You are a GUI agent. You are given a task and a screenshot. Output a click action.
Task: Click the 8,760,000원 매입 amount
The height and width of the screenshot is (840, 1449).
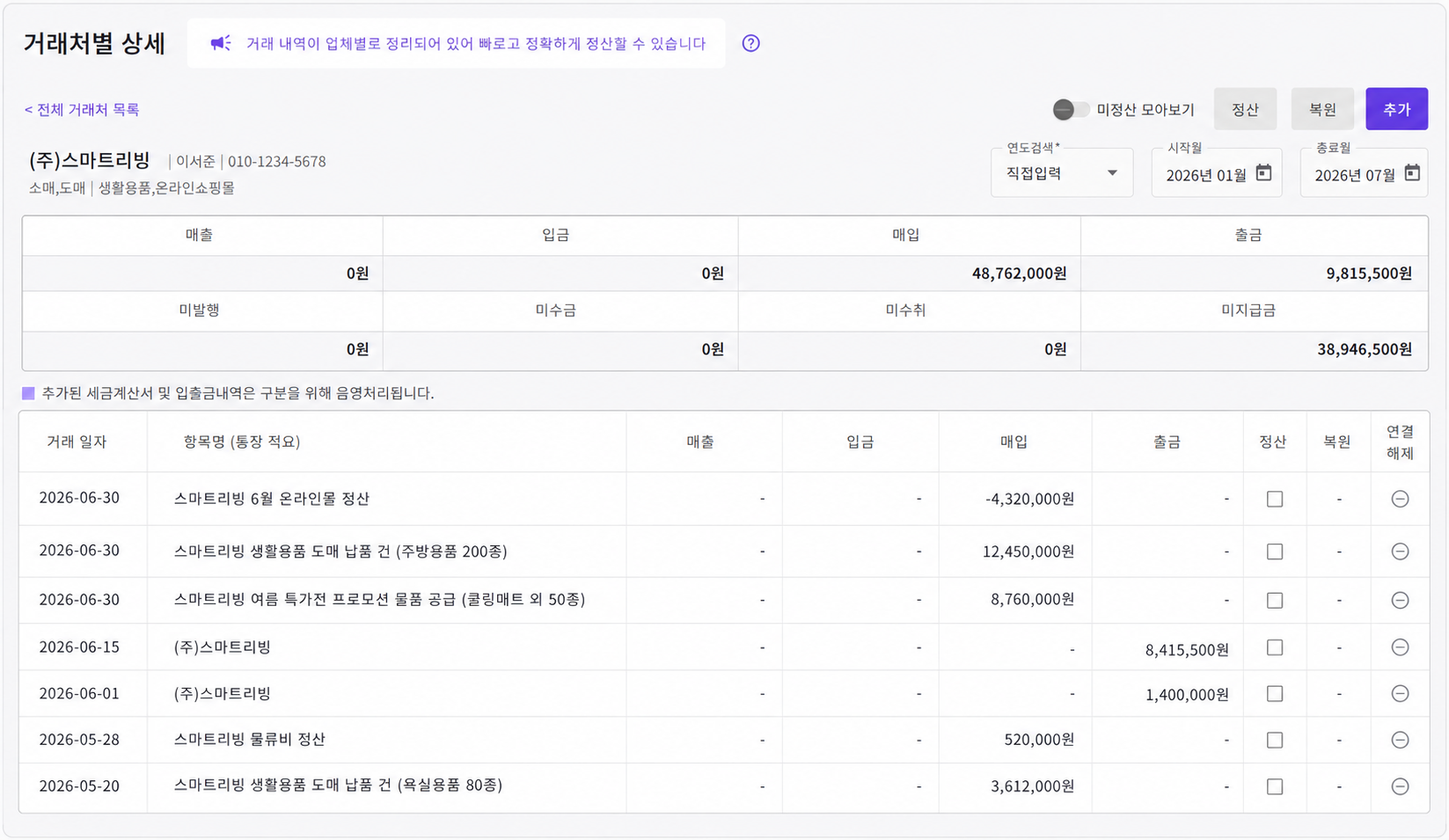coord(1033,600)
